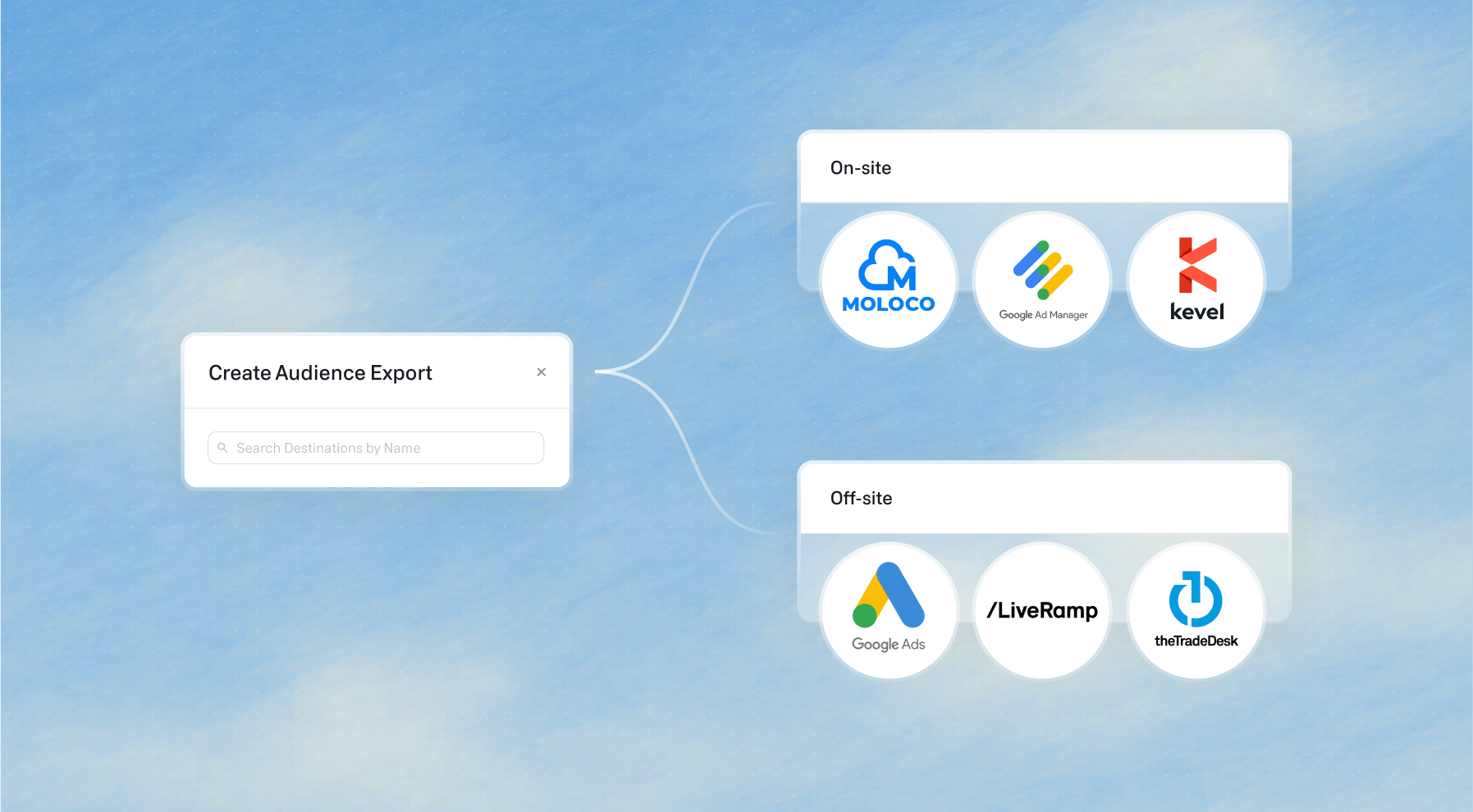Choose the Google Ad Manager icon

point(1043,281)
